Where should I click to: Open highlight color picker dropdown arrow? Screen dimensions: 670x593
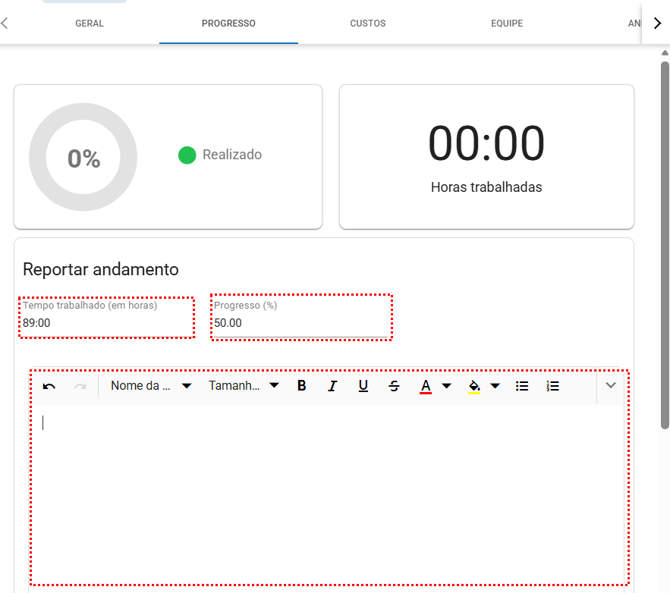tap(495, 386)
